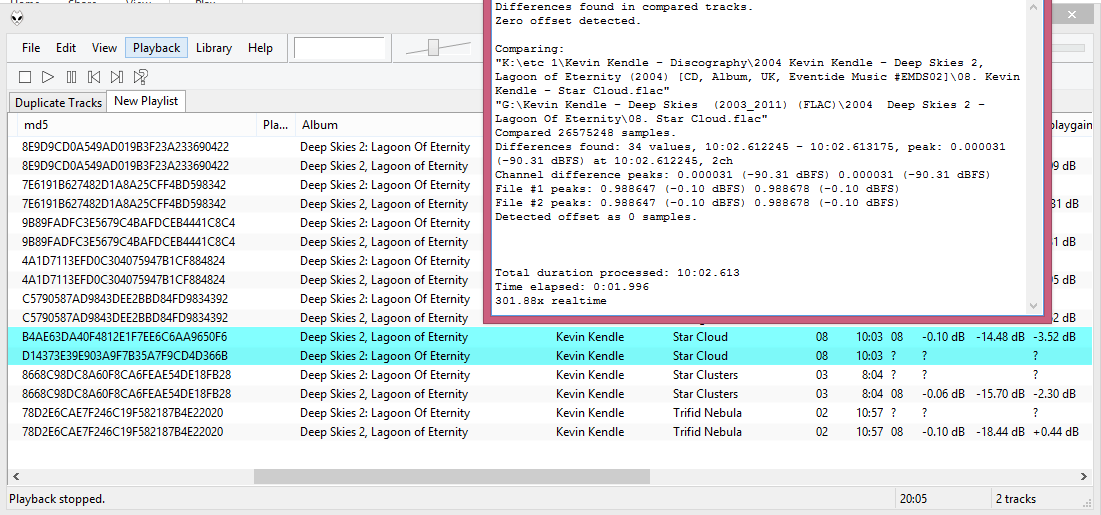The image size is (1101, 515).
Task: Click '301.88x realtime' line in compare report
Action: pos(550,301)
